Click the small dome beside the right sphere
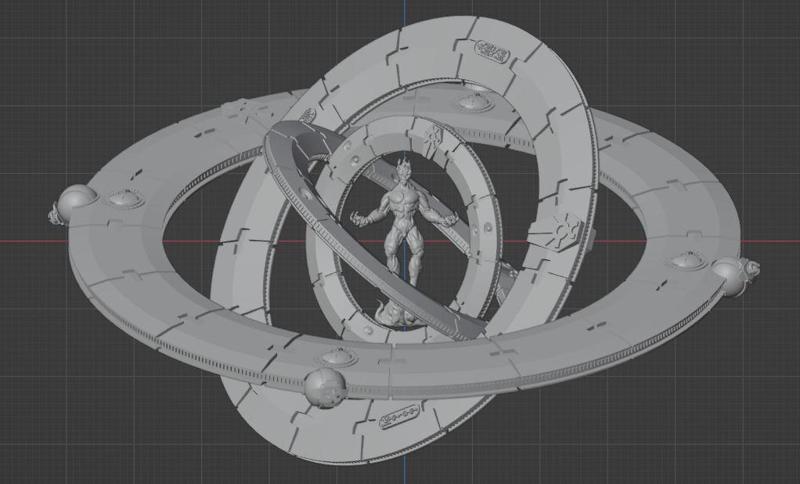 688,261
